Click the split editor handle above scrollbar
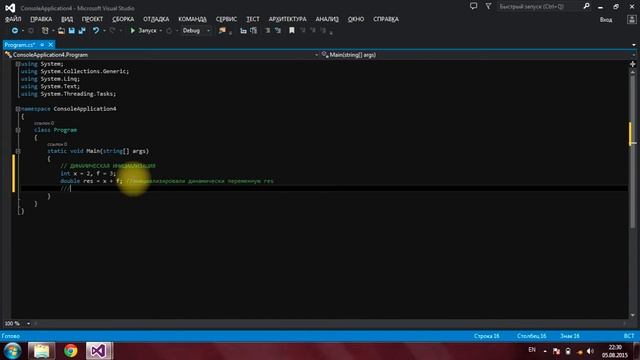Screen dimensions: 640x360 coord(633,64)
